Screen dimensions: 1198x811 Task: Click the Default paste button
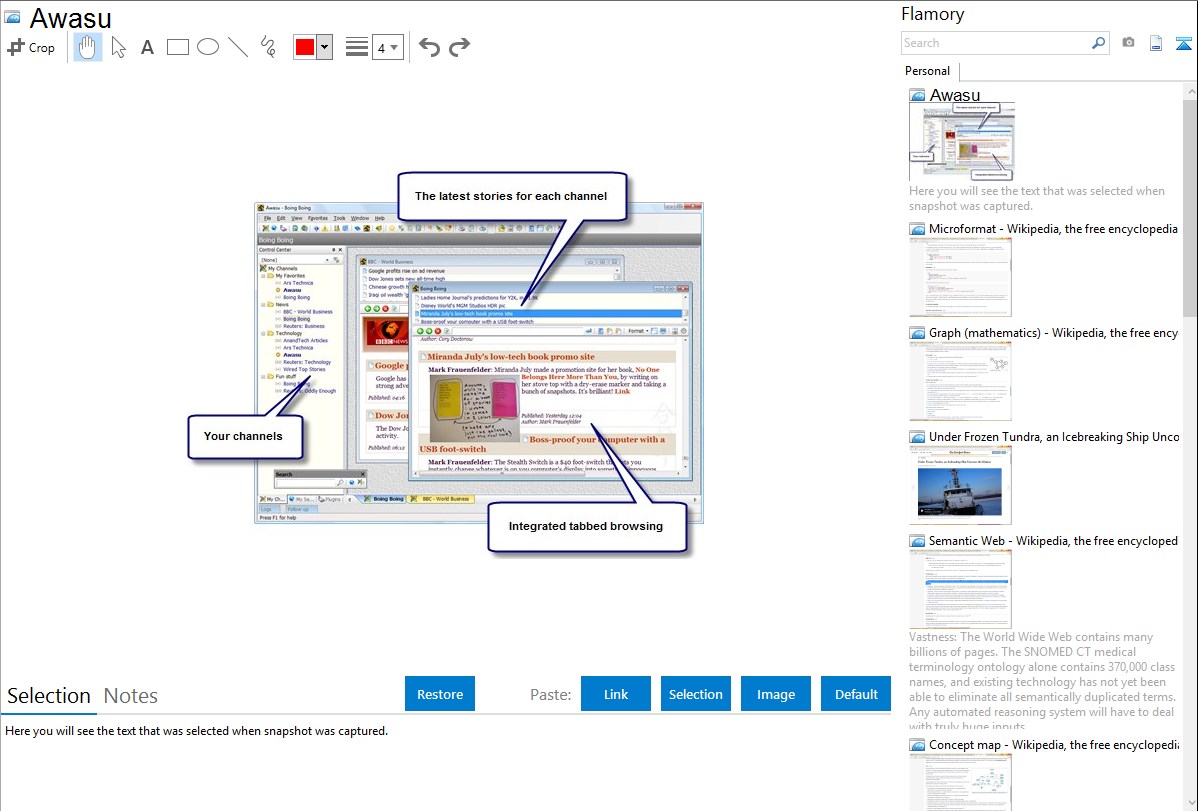(x=856, y=694)
